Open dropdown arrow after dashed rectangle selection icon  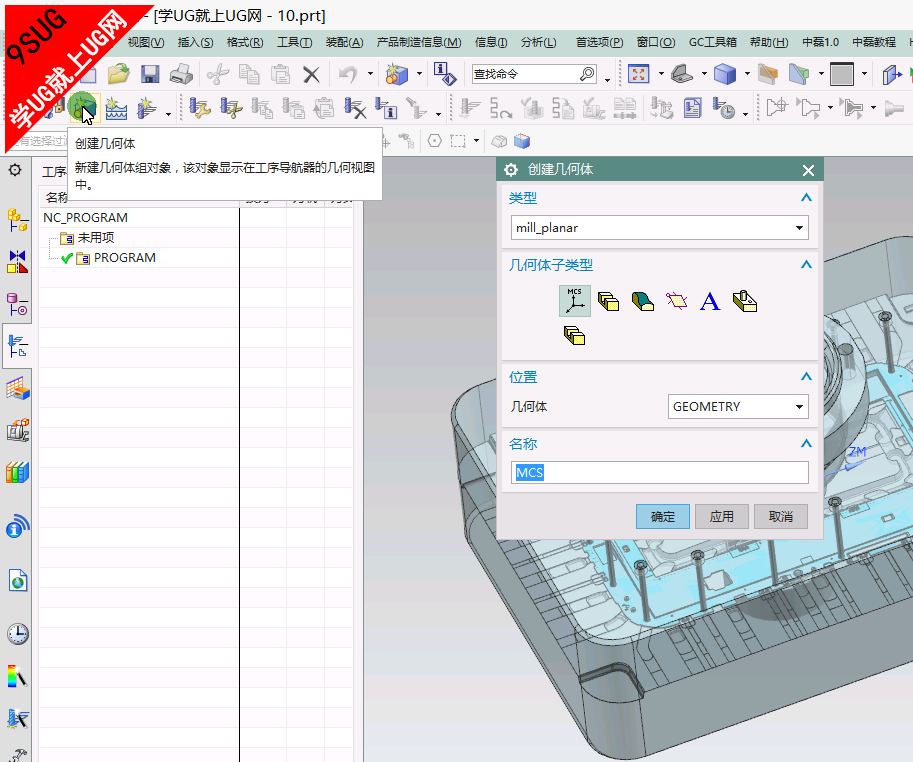(x=476, y=141)
